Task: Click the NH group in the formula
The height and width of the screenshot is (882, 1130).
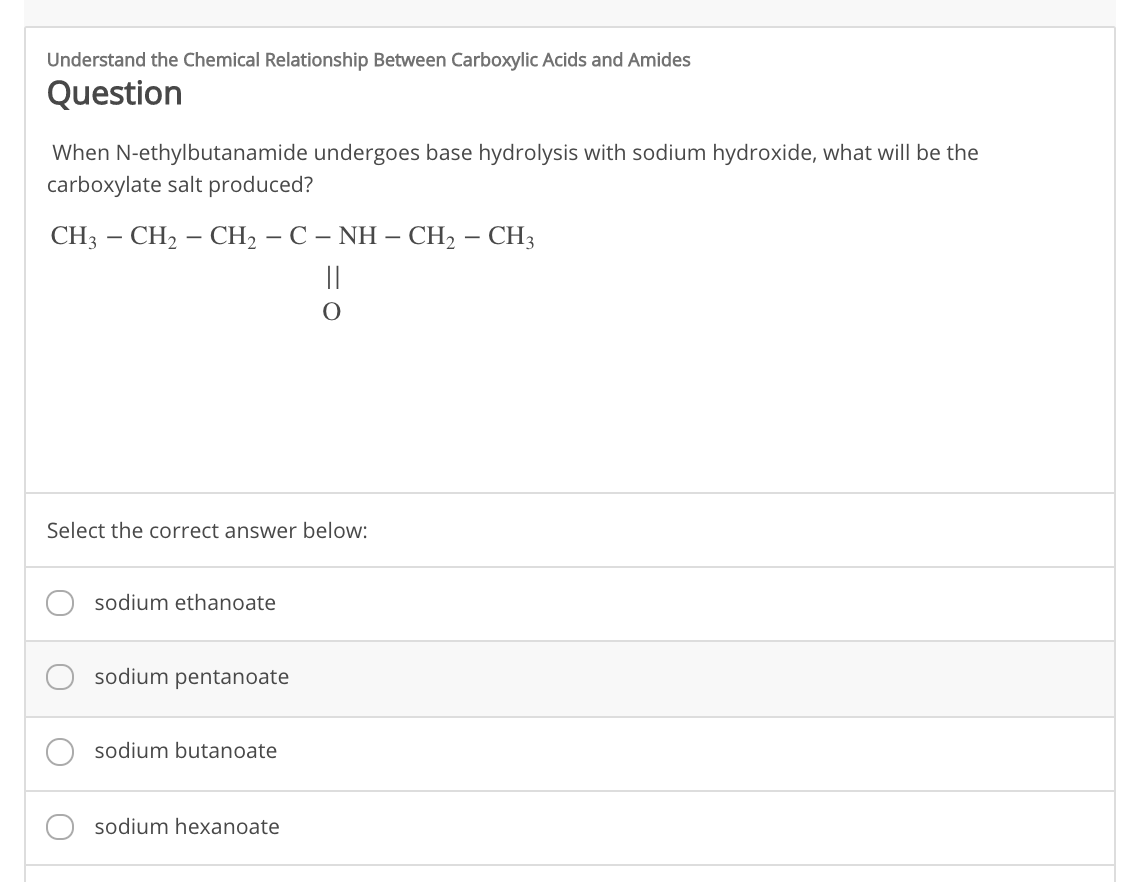Action: point(357,236)
